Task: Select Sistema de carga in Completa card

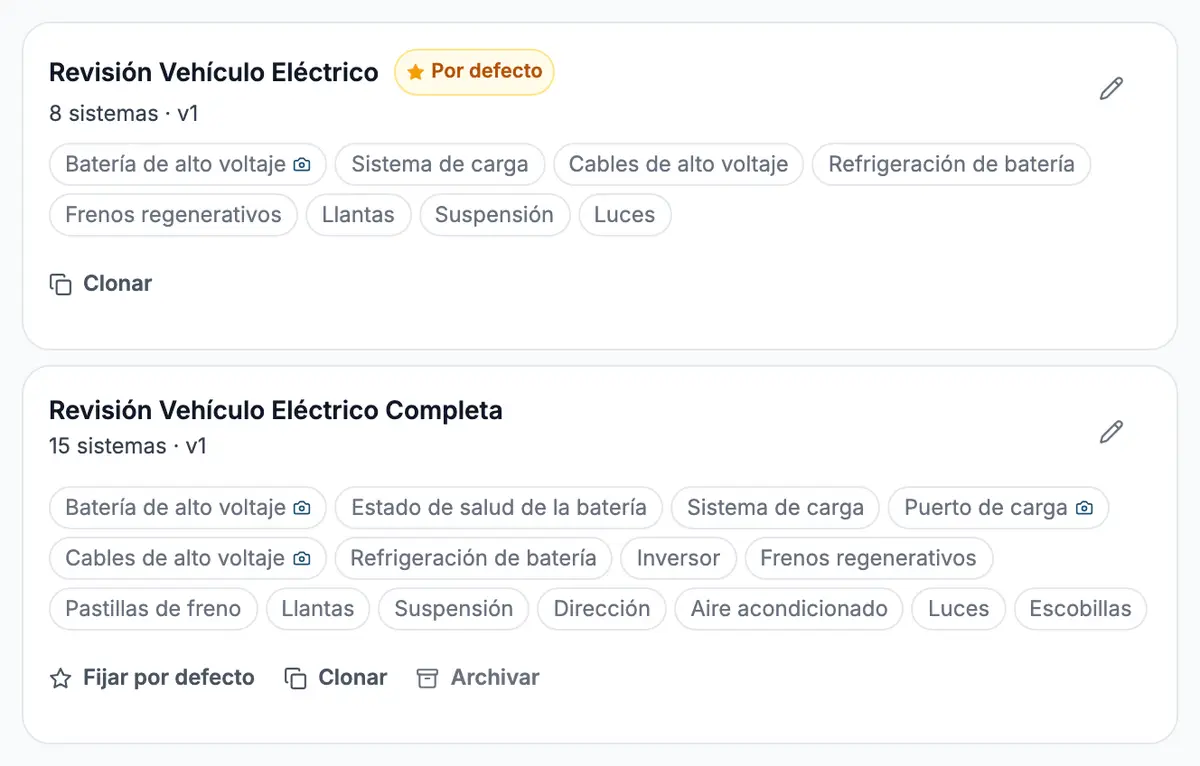Action: pos(775,508)
